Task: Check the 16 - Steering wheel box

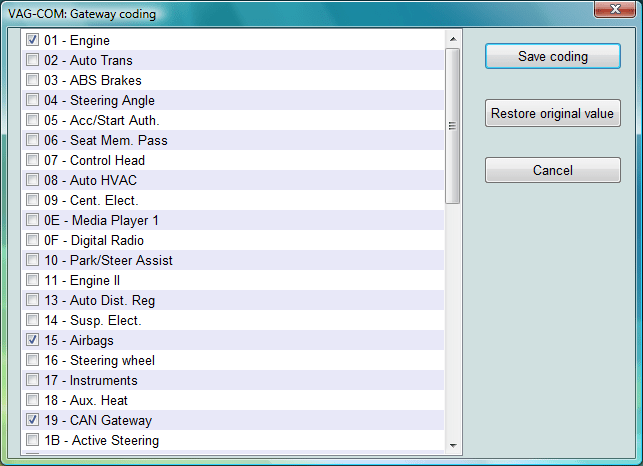Action: pyautogui.click(x=32, y=360)
